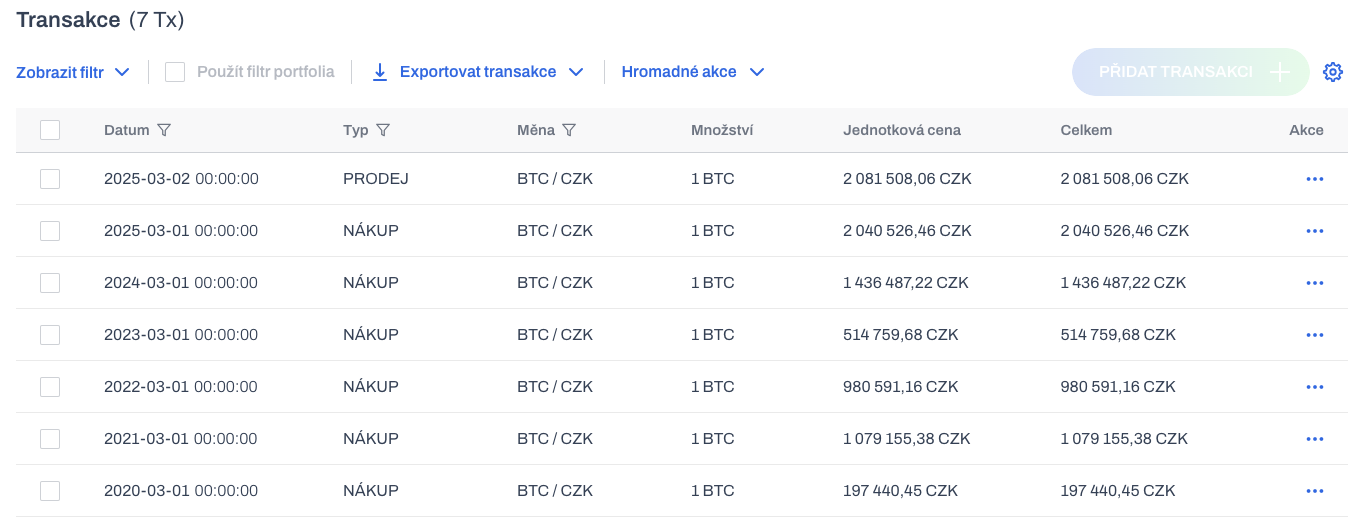The image size is (1363, 528).
Task: Select the 2025-03-02 transaction checkbox
Action: 50,179
